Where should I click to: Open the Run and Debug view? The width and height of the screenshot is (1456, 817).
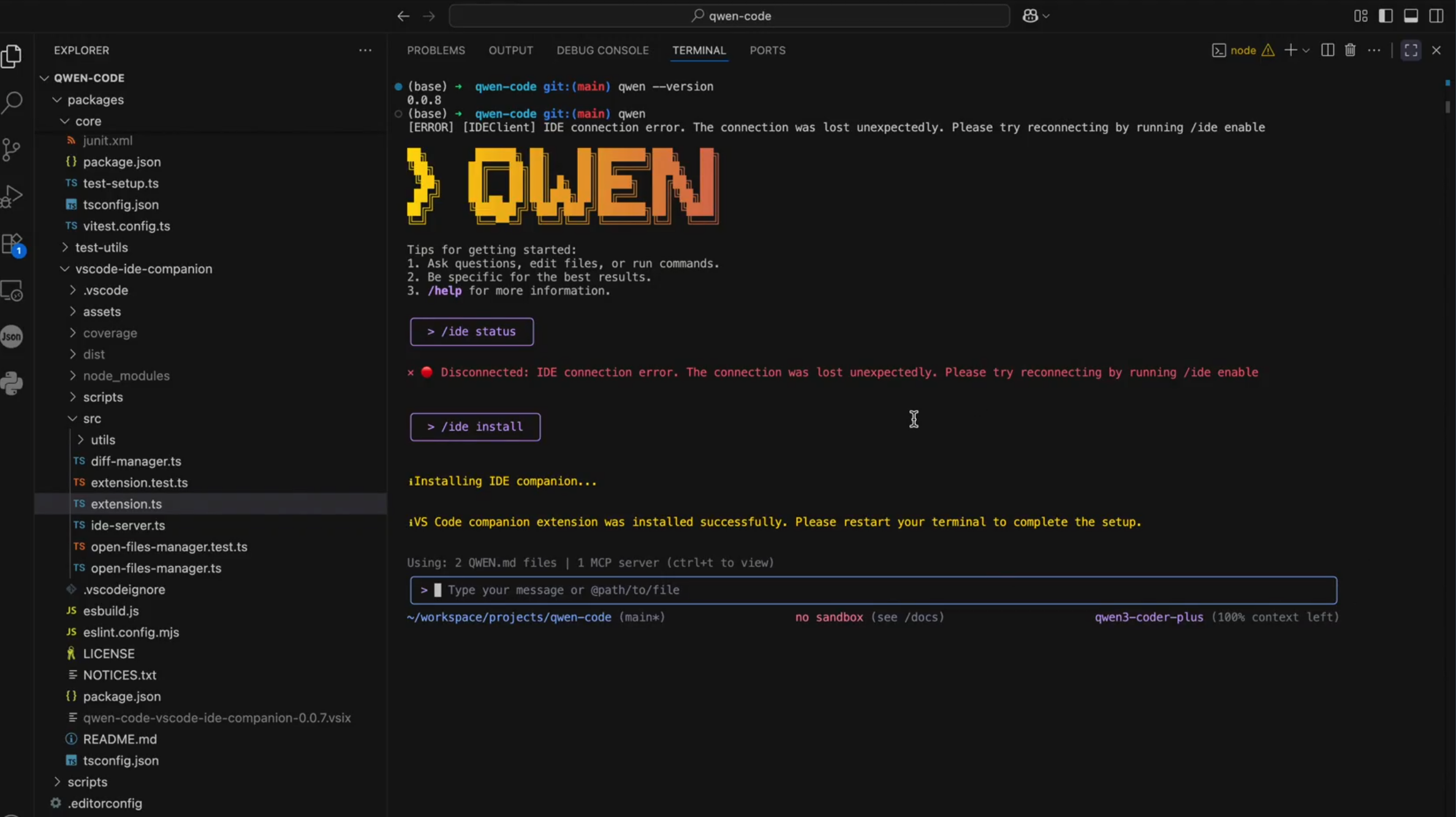(12, 197)
